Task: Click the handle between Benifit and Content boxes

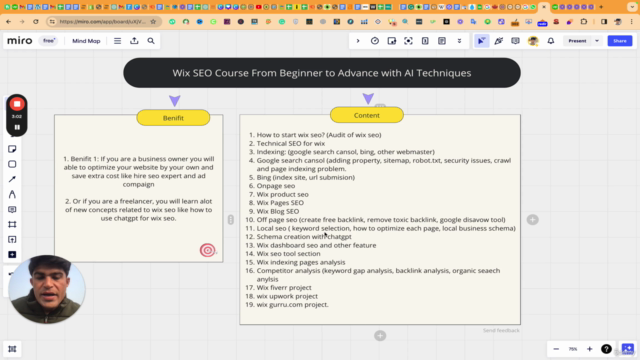Action: coord(231,220)
